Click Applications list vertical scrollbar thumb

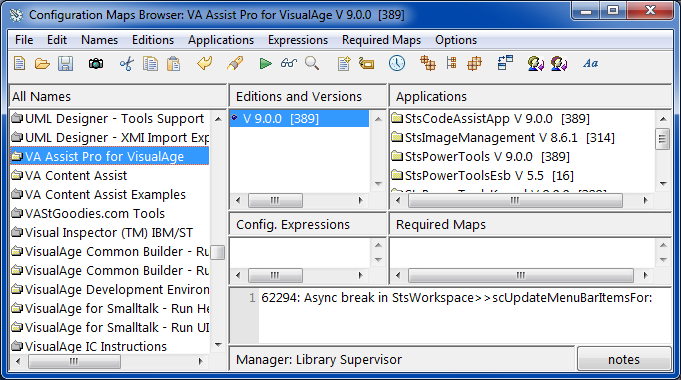coord(662,139)
